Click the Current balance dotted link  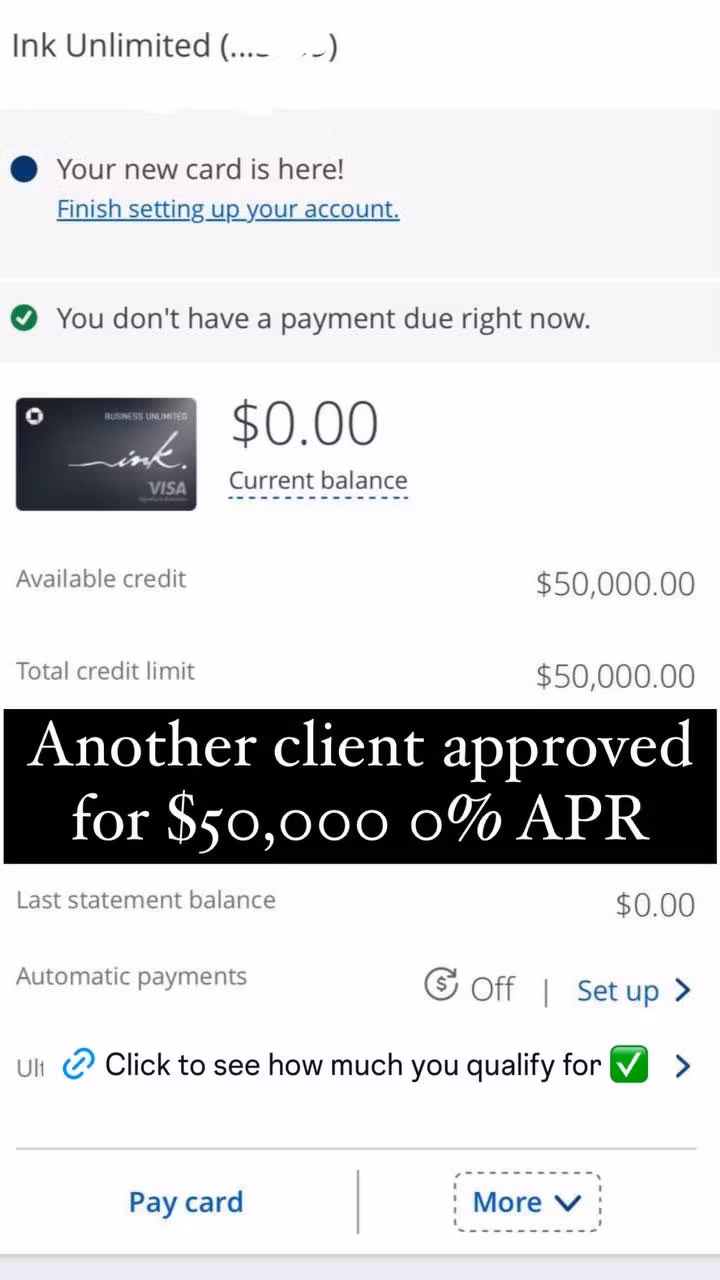pyautogui.click(x=318, y=481)
